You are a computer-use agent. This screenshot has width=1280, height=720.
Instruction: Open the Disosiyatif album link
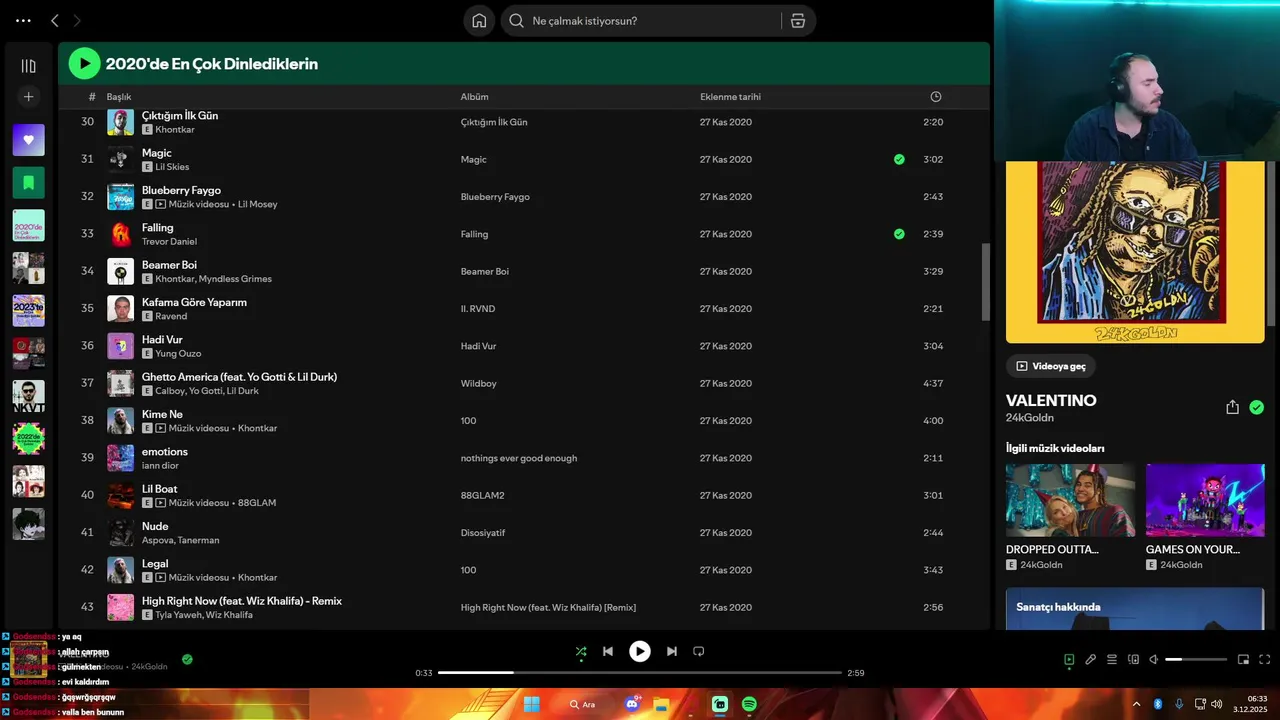click(482, 533)
